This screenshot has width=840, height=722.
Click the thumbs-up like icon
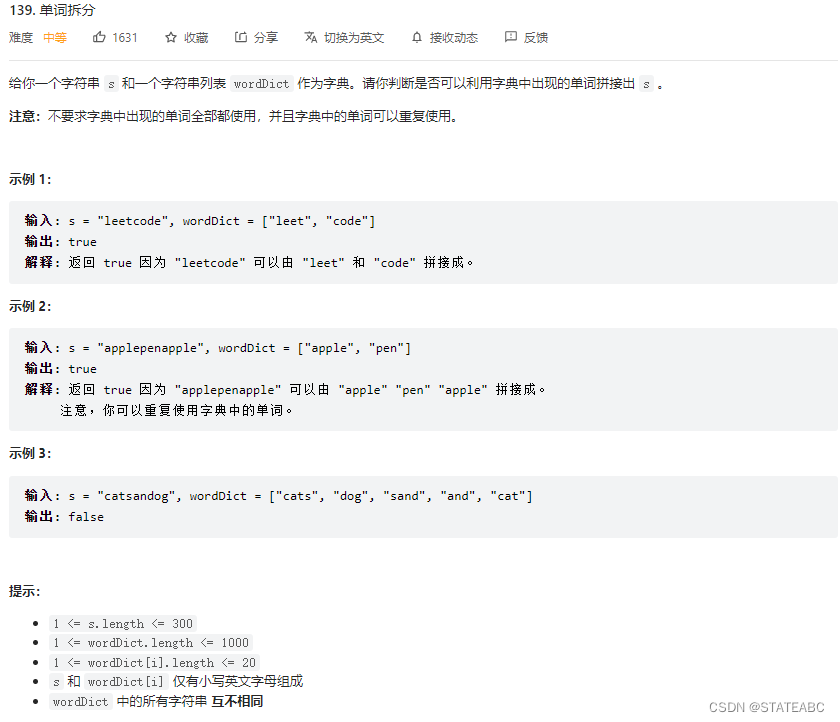point(99,37)
